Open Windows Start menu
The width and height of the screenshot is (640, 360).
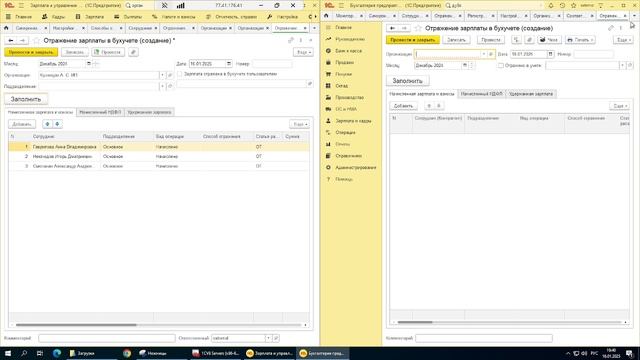[x=7, y=353]
